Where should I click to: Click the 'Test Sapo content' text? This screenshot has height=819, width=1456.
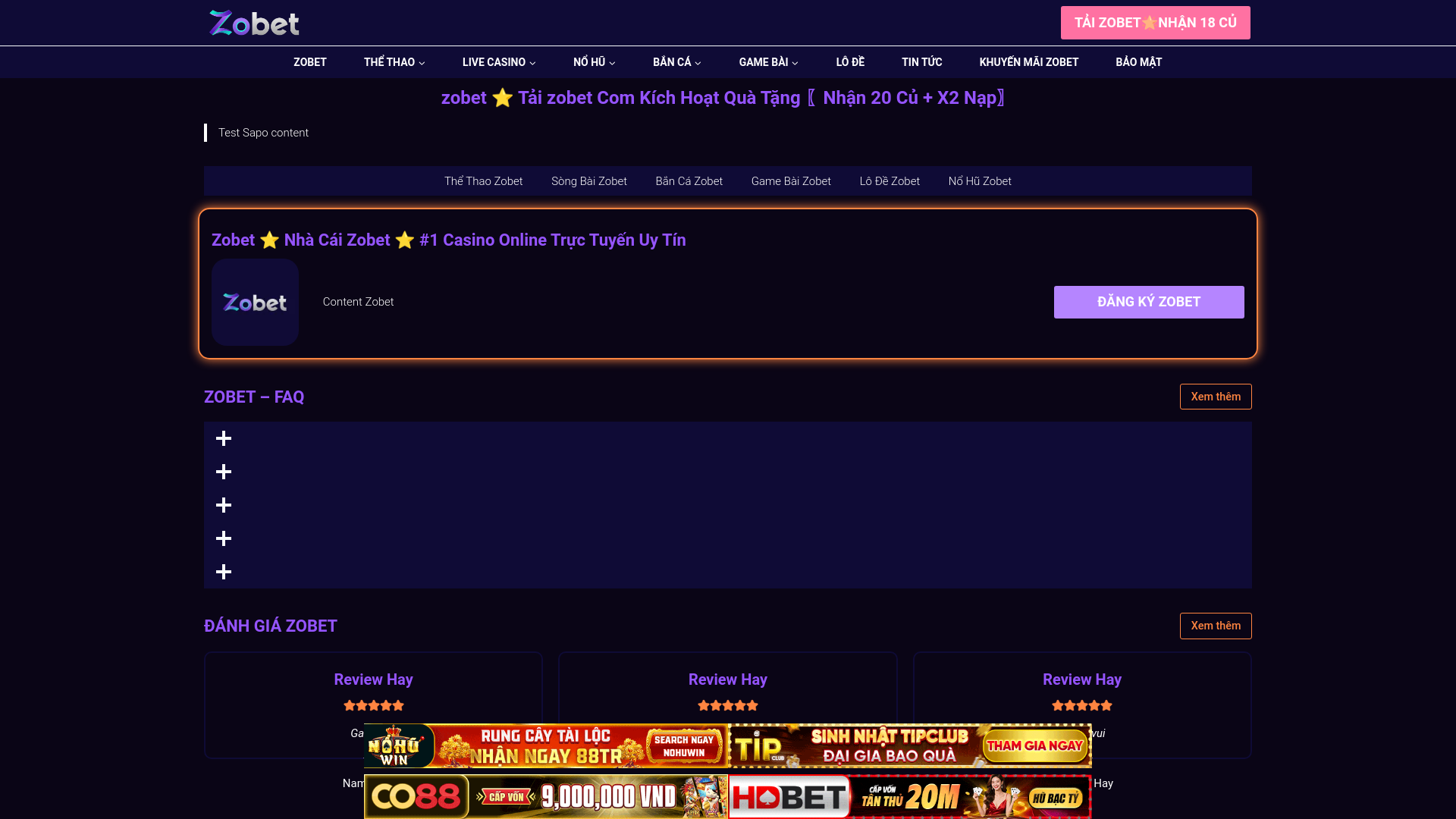(263, 133)
